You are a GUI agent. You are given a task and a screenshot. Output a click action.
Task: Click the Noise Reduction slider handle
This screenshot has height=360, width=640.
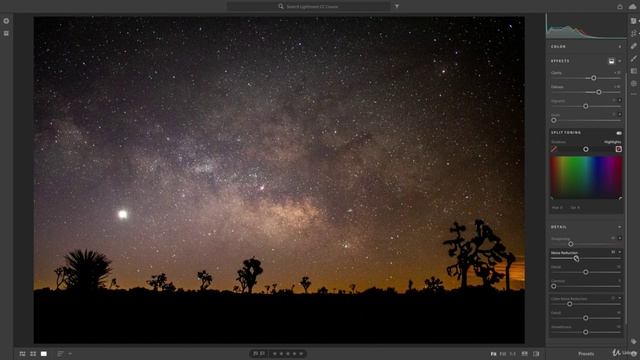(576, 258)
